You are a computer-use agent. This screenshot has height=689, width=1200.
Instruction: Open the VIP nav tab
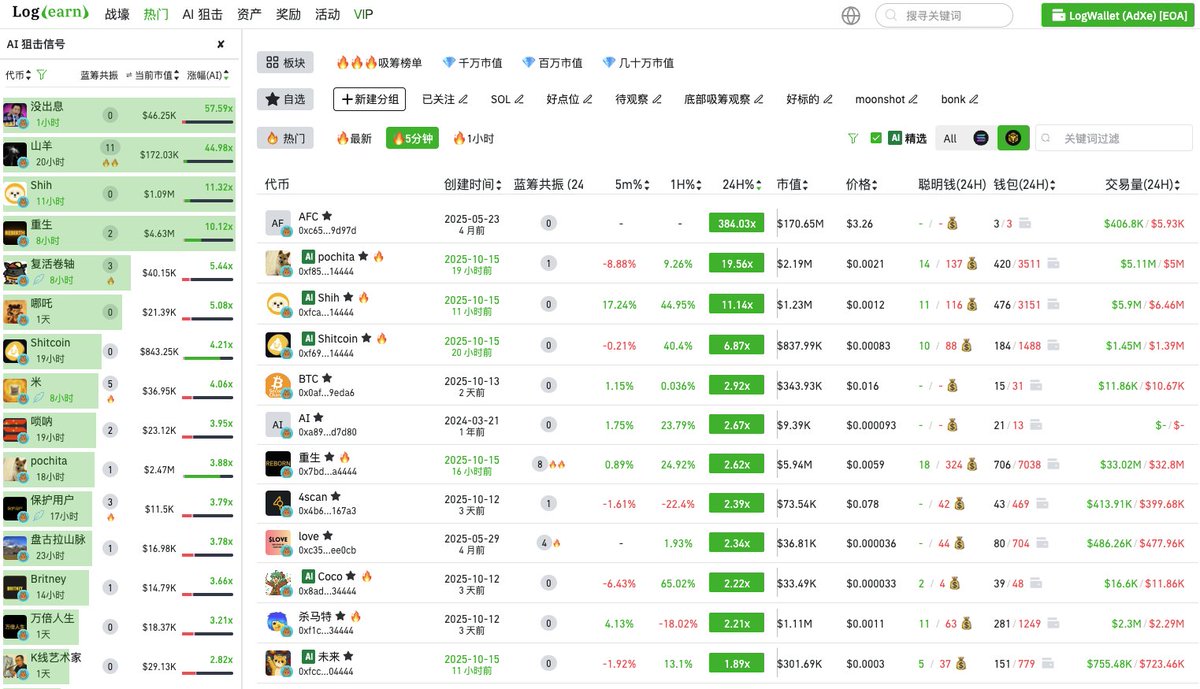(363, 15)
